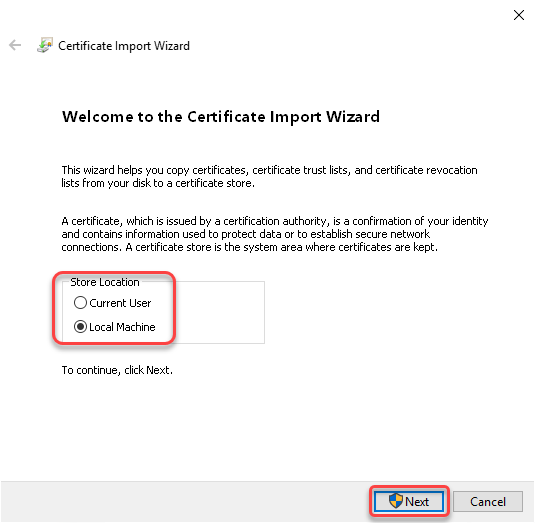The height and width of the screenshot is (523, 535).
Task: Click the UAC shield icon on Next
Action: (396, 501)
